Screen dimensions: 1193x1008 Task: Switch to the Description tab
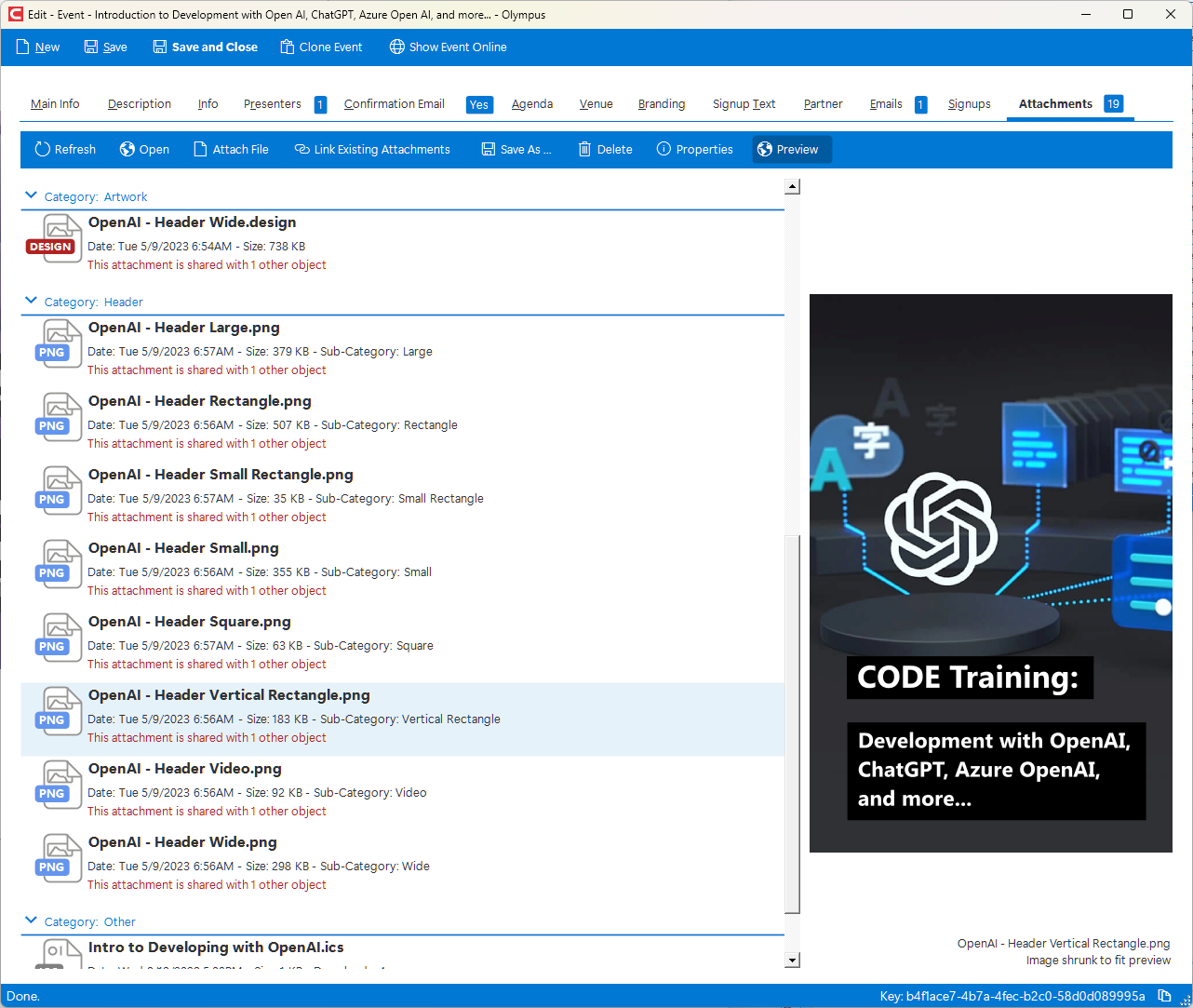[x=140, y=104]
